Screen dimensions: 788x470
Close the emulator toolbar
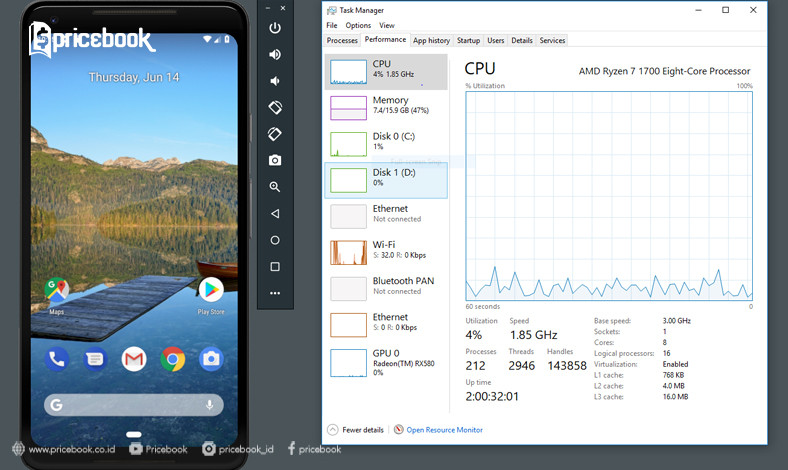(283, 8)
